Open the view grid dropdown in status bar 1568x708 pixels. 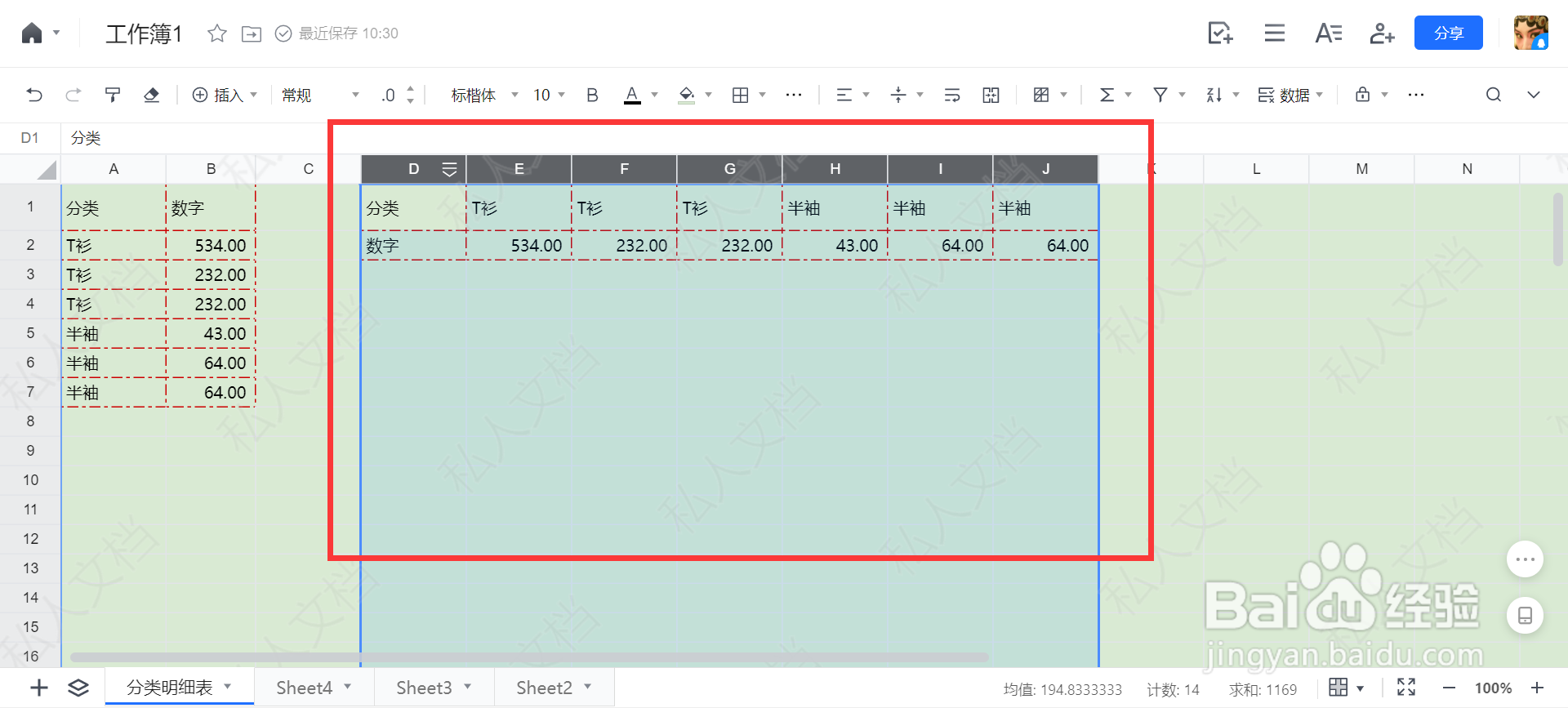[1346, 688]
